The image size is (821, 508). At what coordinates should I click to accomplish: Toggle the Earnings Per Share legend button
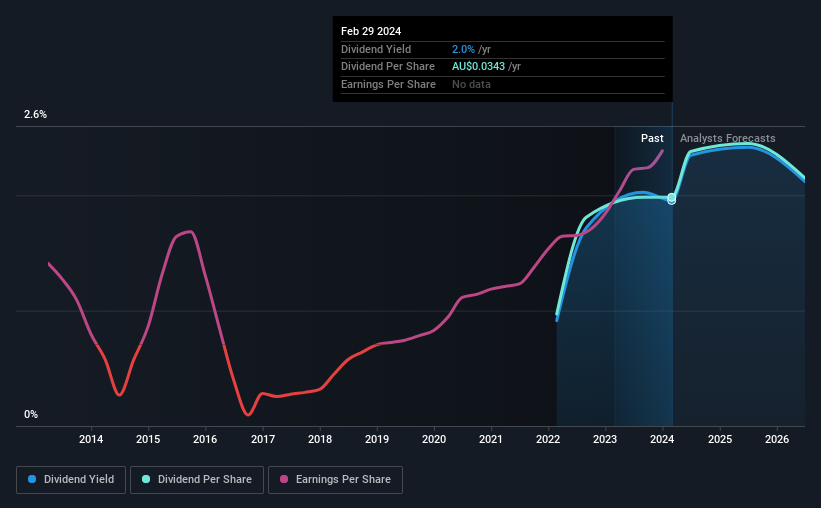pos(335,480)
